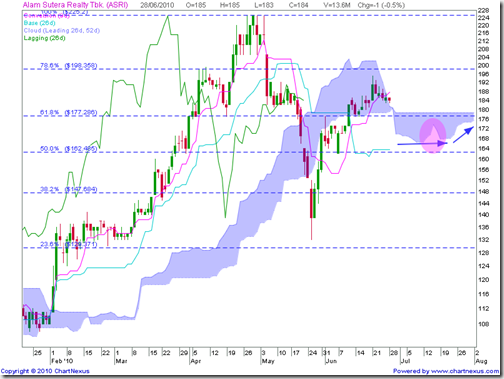Select the Base (26d) legend entry
Screen dimensions: 504x379
39,23
